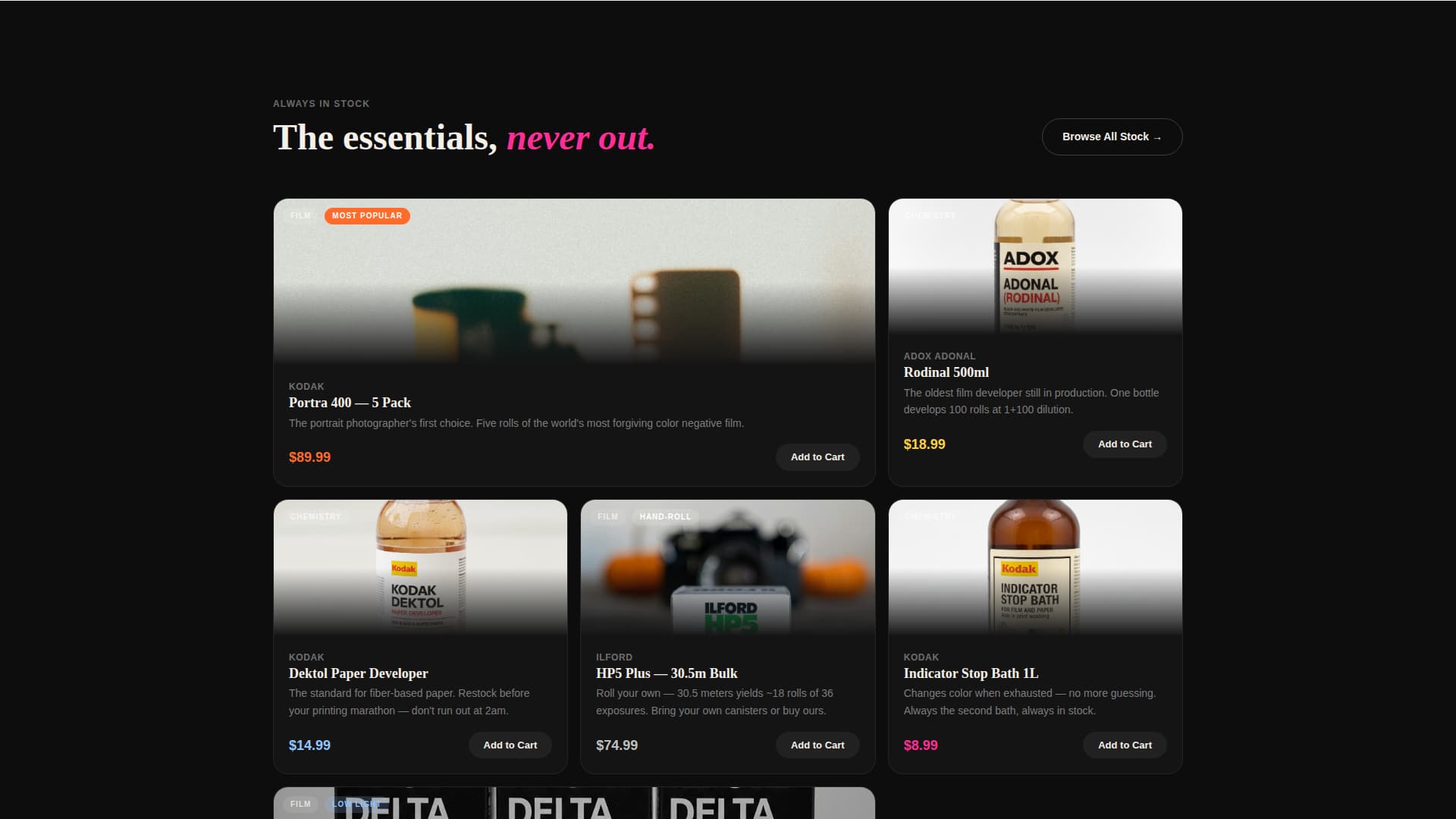
Task: Click the $18.99 price
Action: [x=924, y=444]
